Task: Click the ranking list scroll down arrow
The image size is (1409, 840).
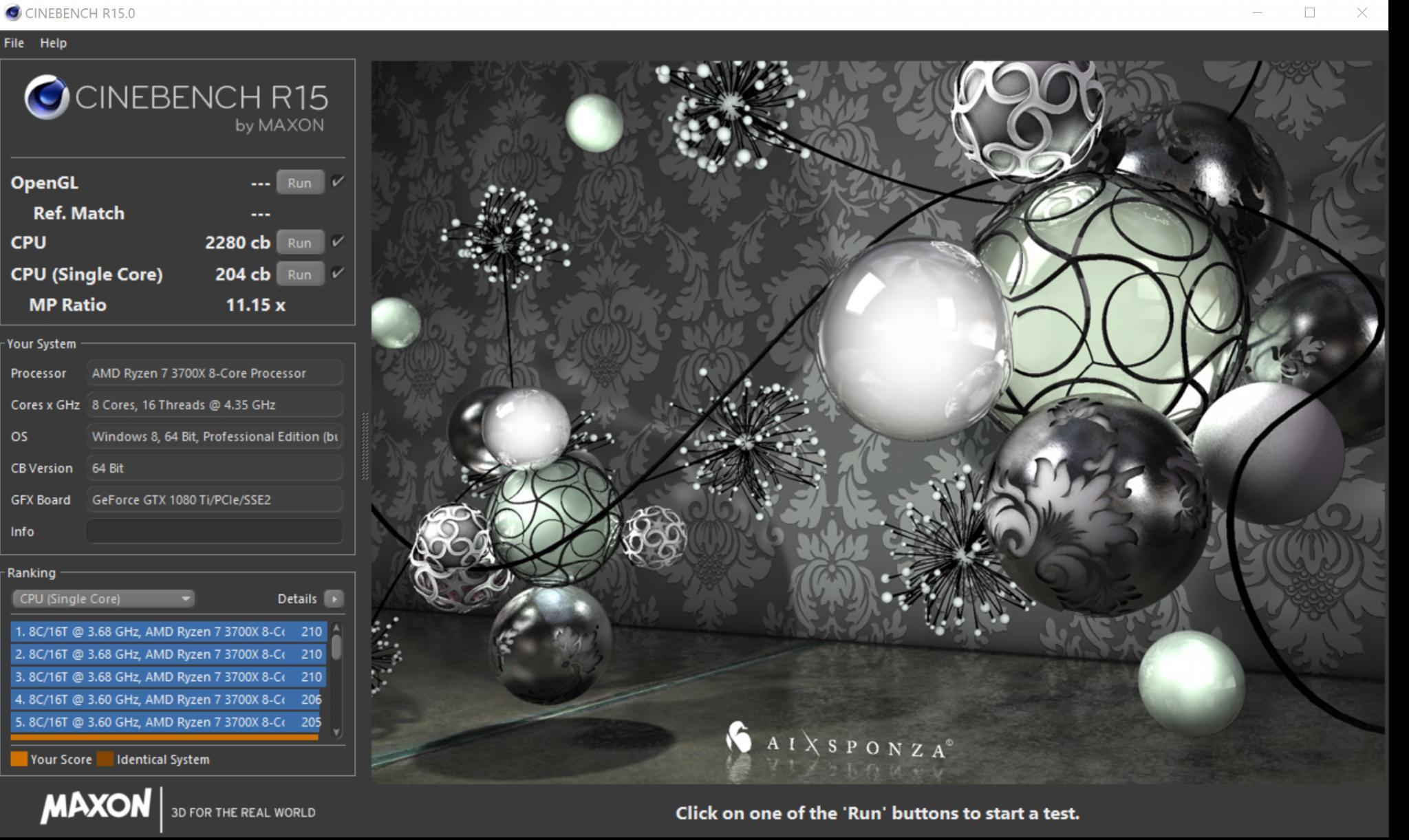Action: [336, 732]
